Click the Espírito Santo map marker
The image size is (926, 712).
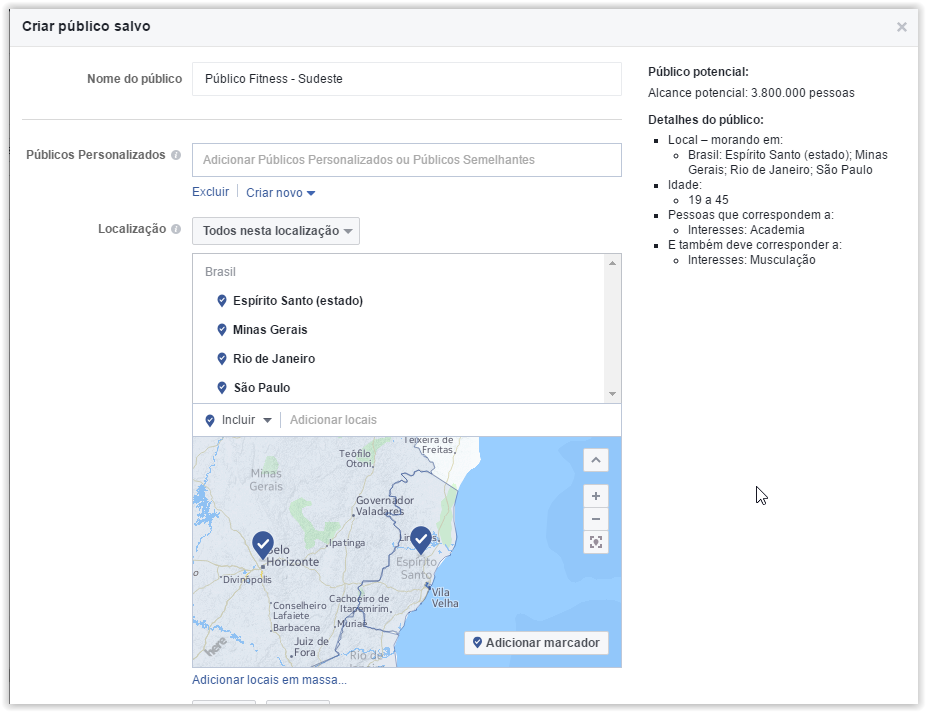pyautogui.click(x=420, y=540)
